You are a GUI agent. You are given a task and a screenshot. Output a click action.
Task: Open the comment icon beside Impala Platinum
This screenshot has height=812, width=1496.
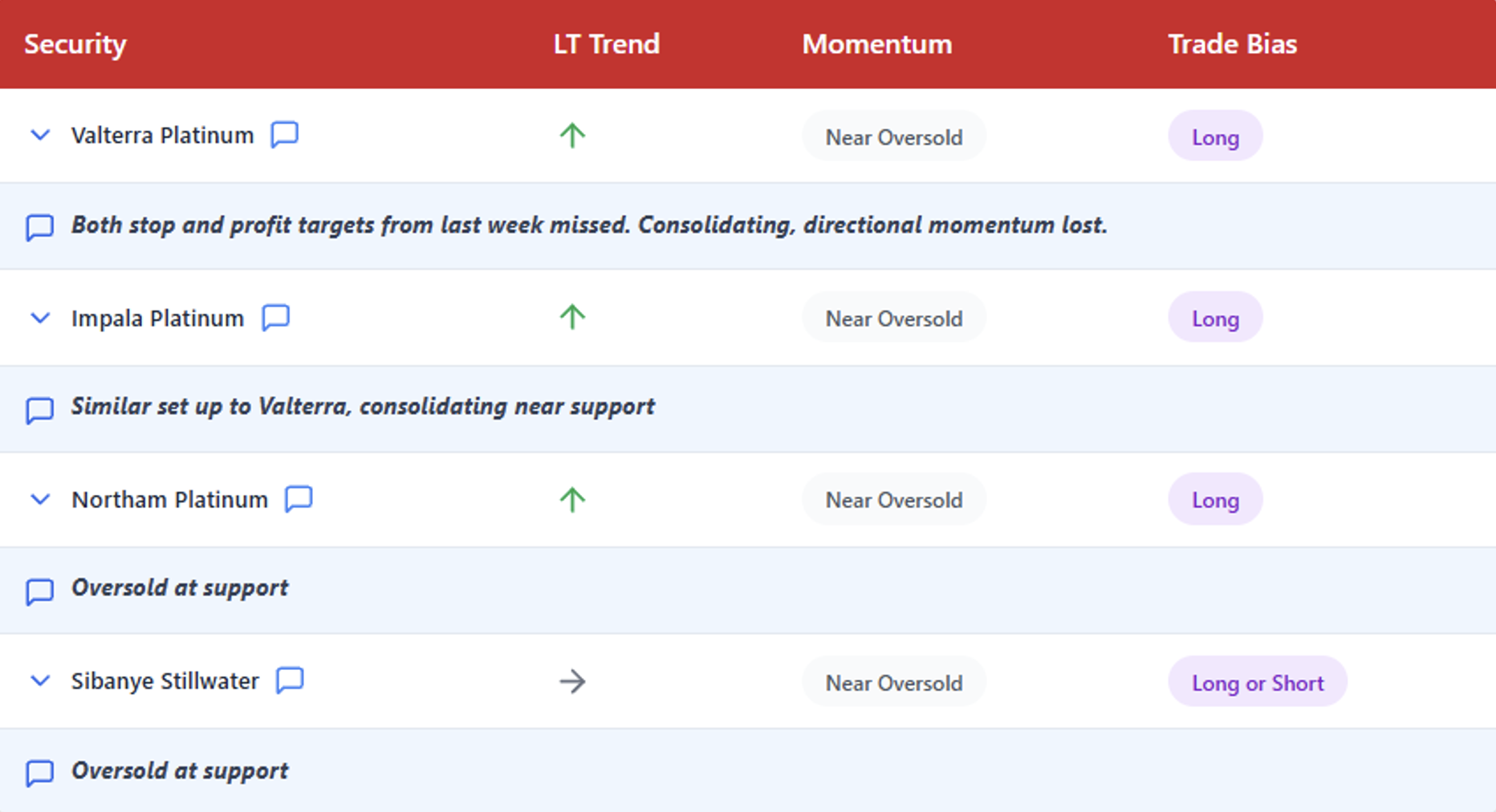[x=275, y=318]
